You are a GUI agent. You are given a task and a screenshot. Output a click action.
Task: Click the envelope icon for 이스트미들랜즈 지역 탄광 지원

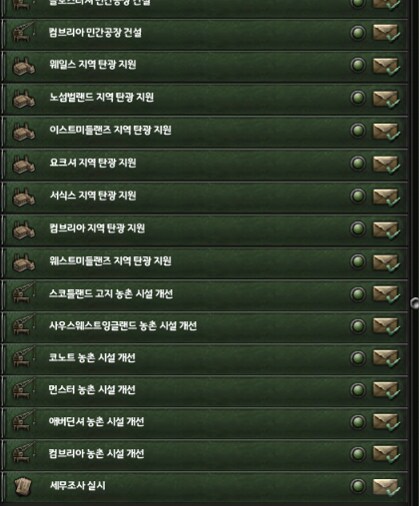pos(386,131)
